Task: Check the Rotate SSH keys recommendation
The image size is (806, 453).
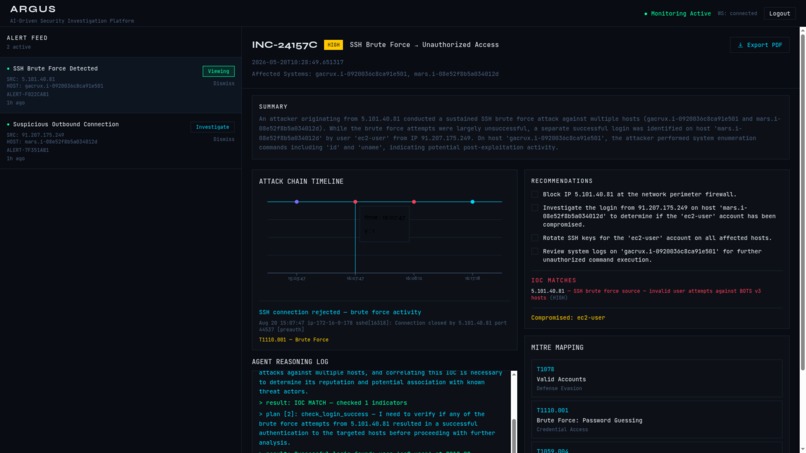Action: 535,238
